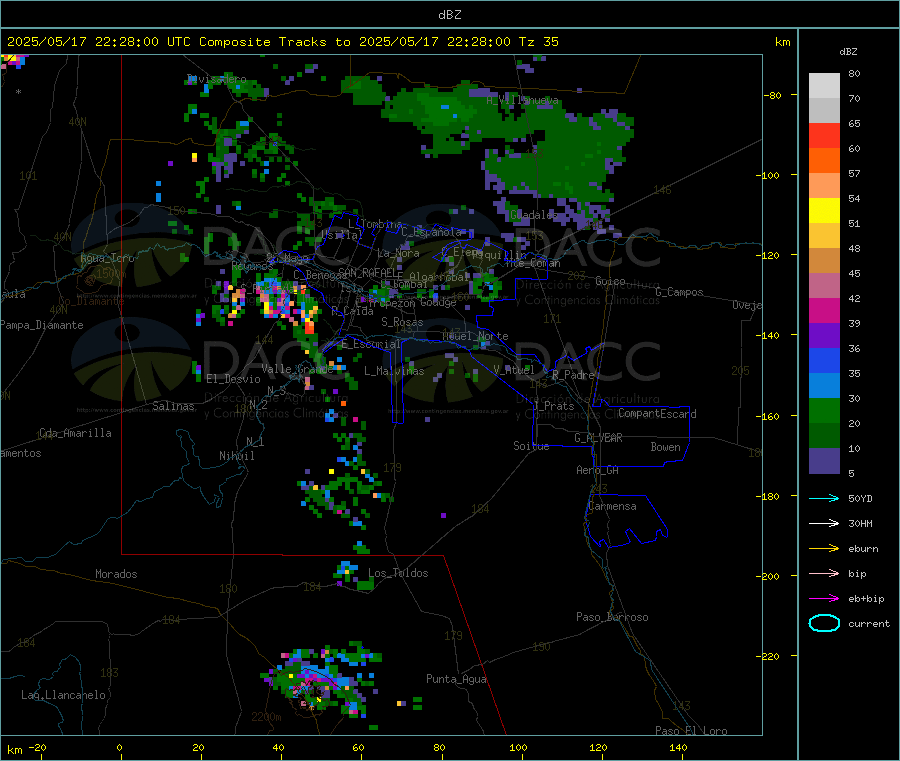Click the pink bip arrow icon
The width and height of the screenshot is (900, 761).
(x=824, y=573)
